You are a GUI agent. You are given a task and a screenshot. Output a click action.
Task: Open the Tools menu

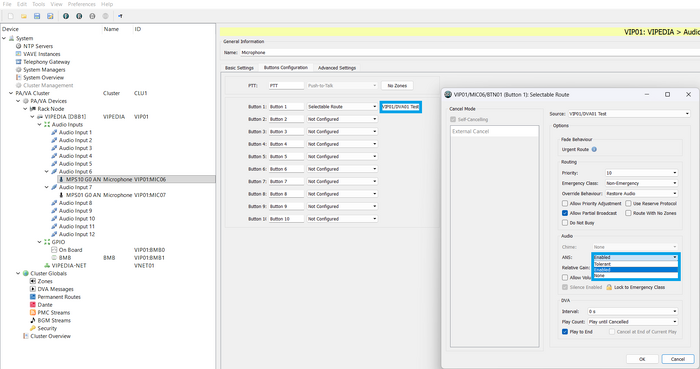point(38,4)
